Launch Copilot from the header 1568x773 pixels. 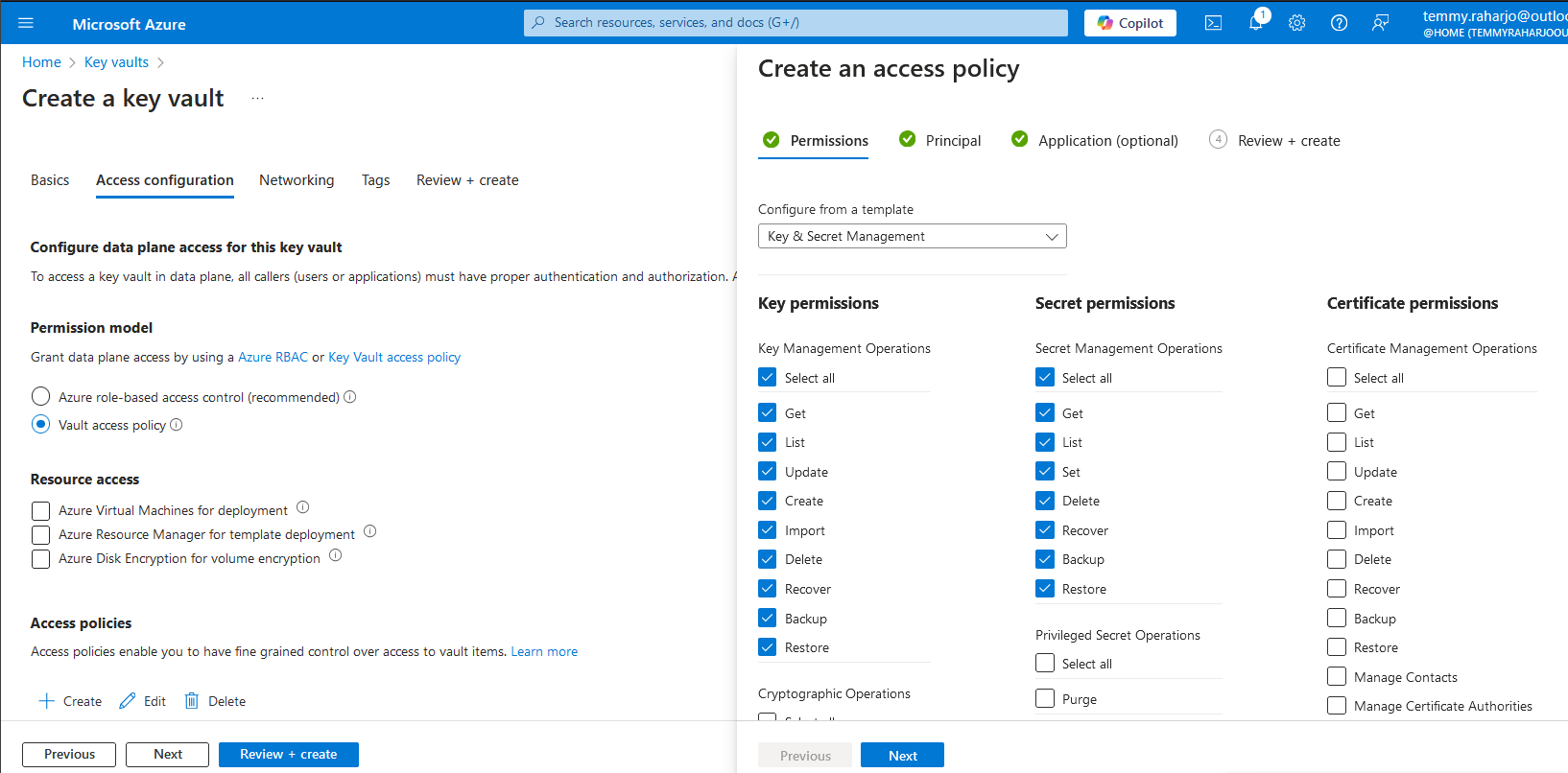coord(1130,23)
